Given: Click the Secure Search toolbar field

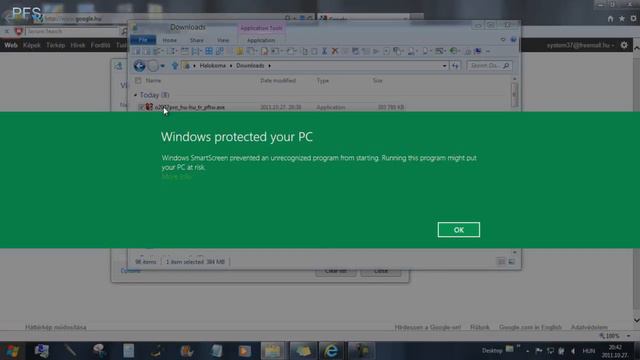Looking at the screenshot, I should 72,31.
